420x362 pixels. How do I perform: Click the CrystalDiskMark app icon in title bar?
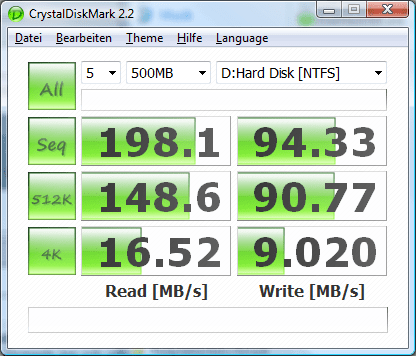(16, 14)
